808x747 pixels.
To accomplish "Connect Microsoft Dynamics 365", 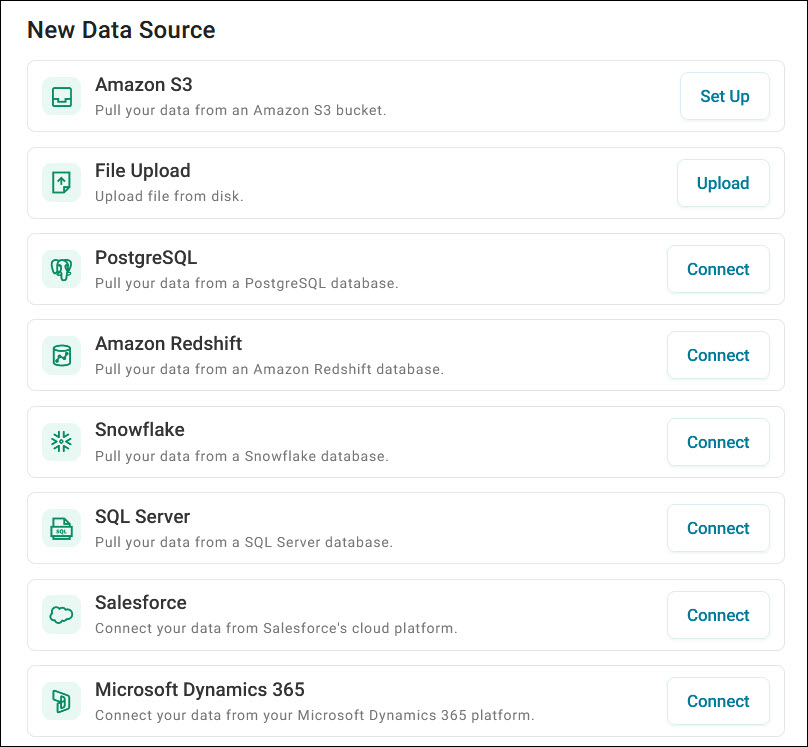I will [x=718, y=701].
